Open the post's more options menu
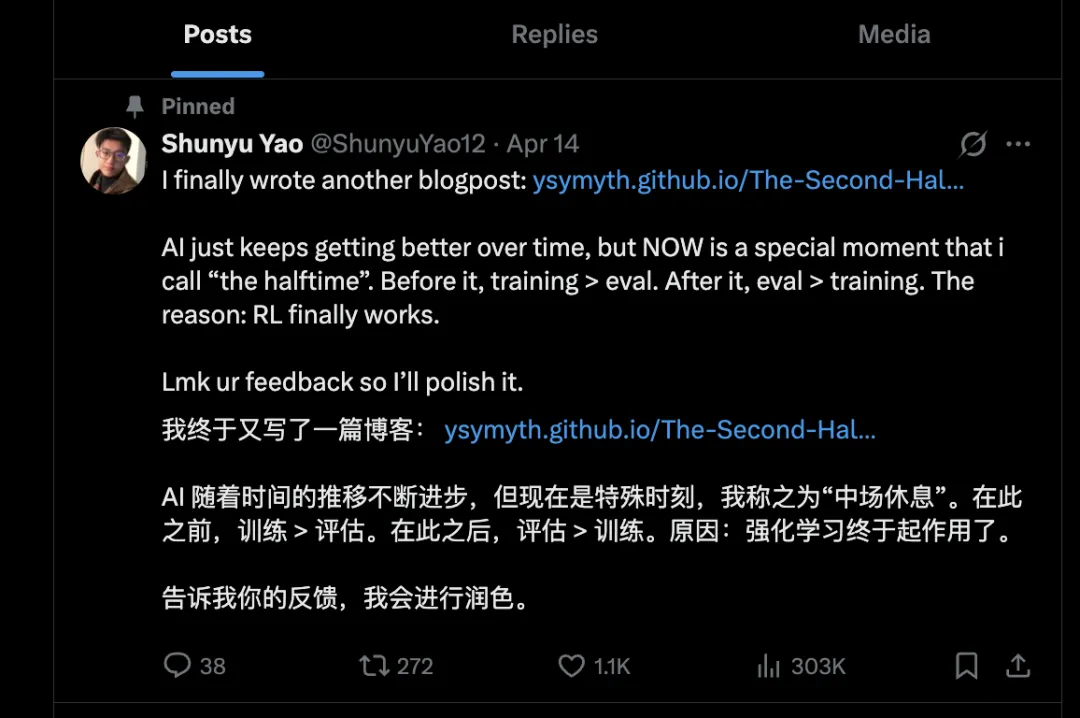 point(1018,144)
